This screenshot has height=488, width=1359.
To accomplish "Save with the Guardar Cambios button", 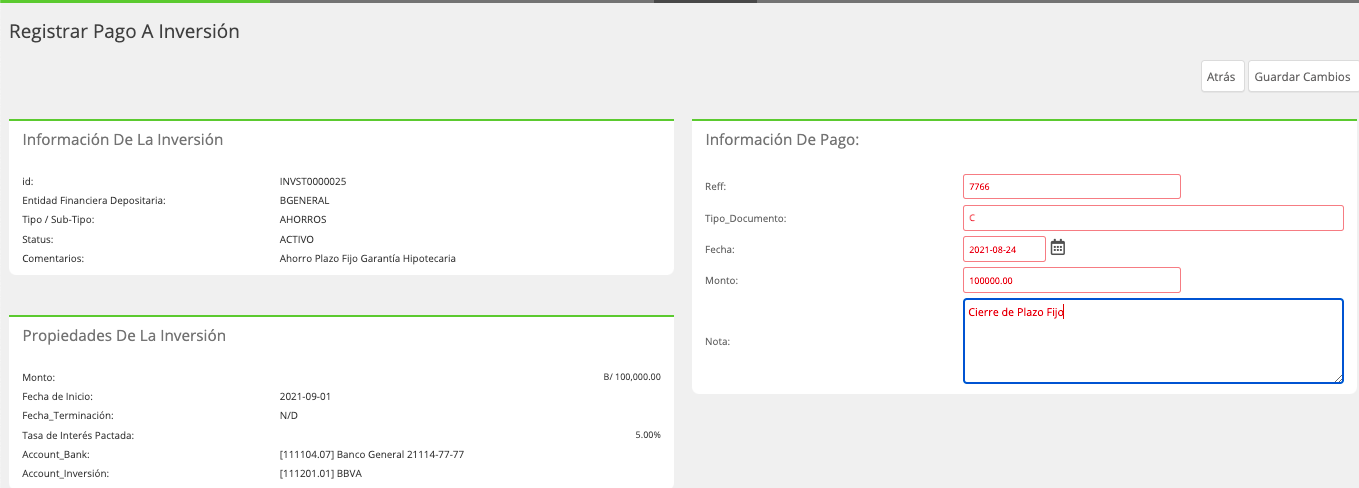I will point(1303,77).
